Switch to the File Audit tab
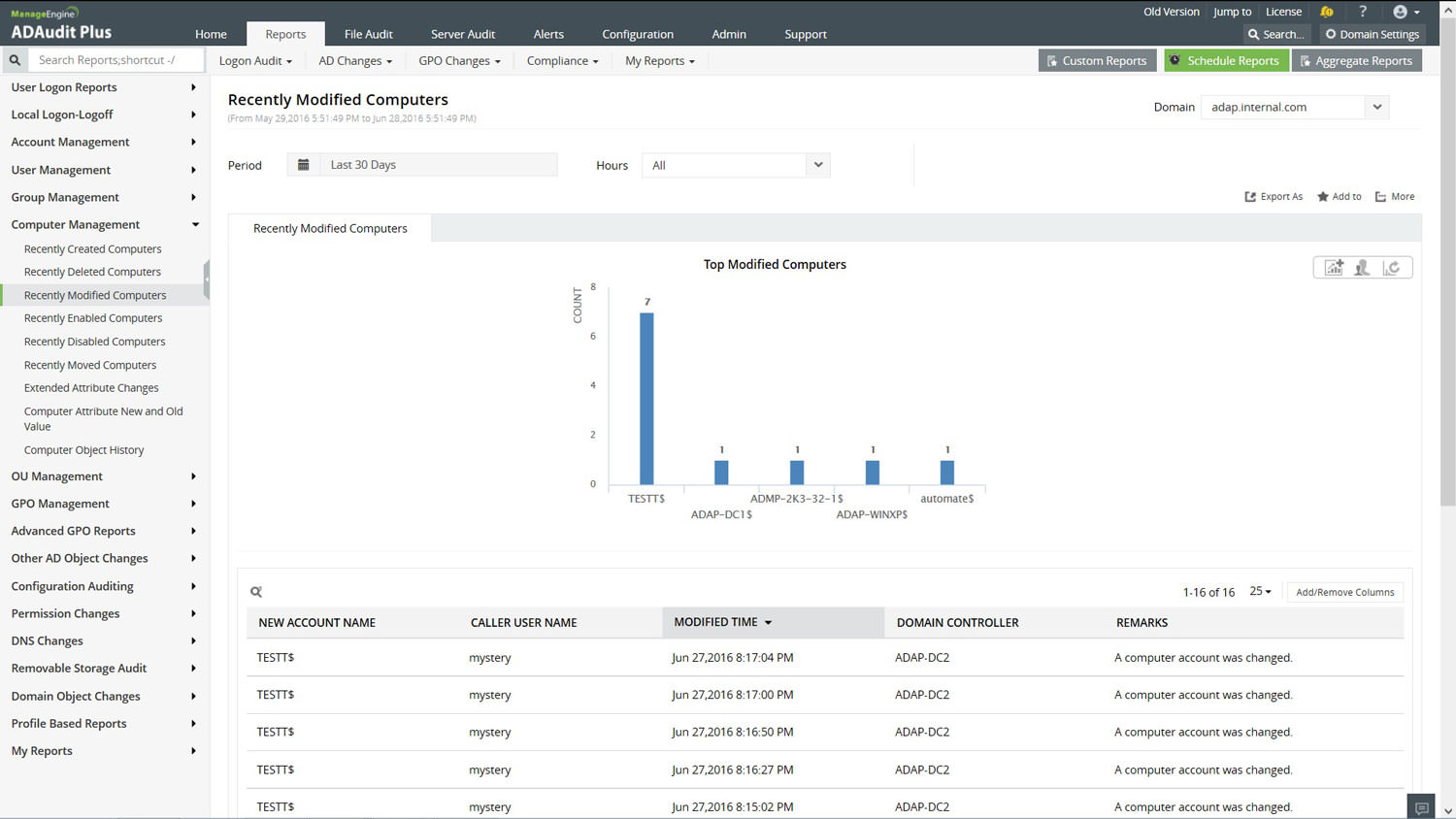Screen dimensions: 1456x819 coord(368,34)
